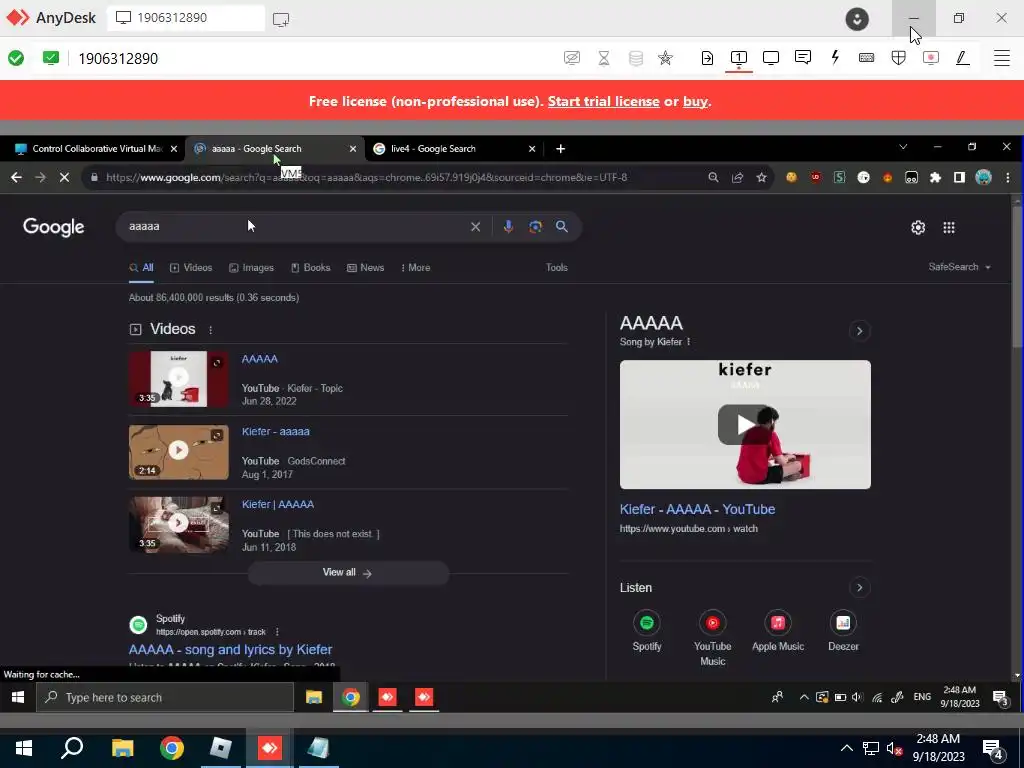Share this page from address bar
Viewport: 1024px width, 768px height.
click(737, 177)
